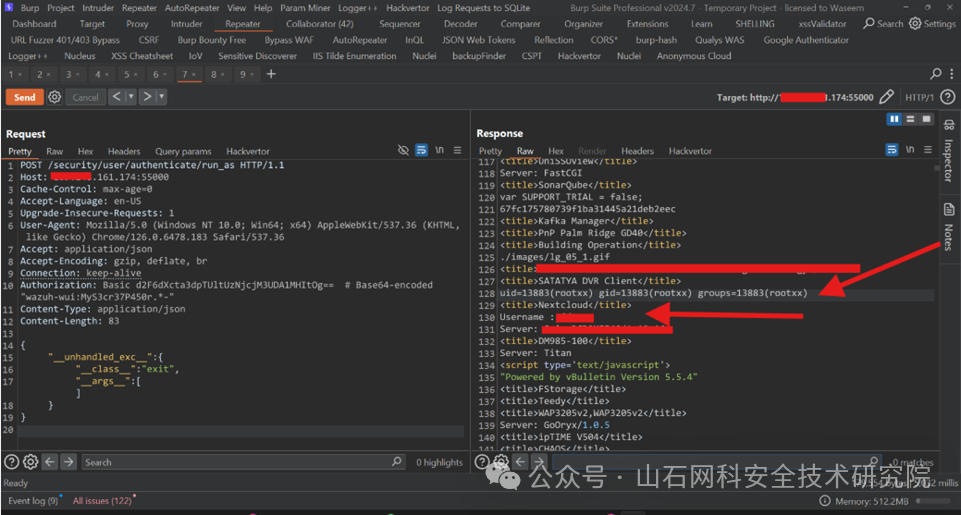Switch to the Collaborator (42) tab
Screen dimensions: 961x515
pos(320,24)
